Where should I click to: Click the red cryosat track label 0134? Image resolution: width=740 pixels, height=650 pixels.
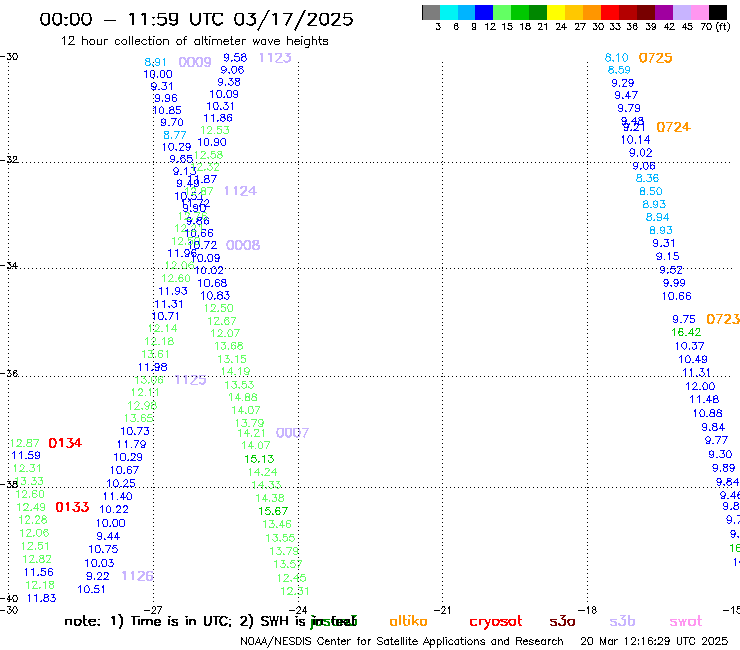65,443
